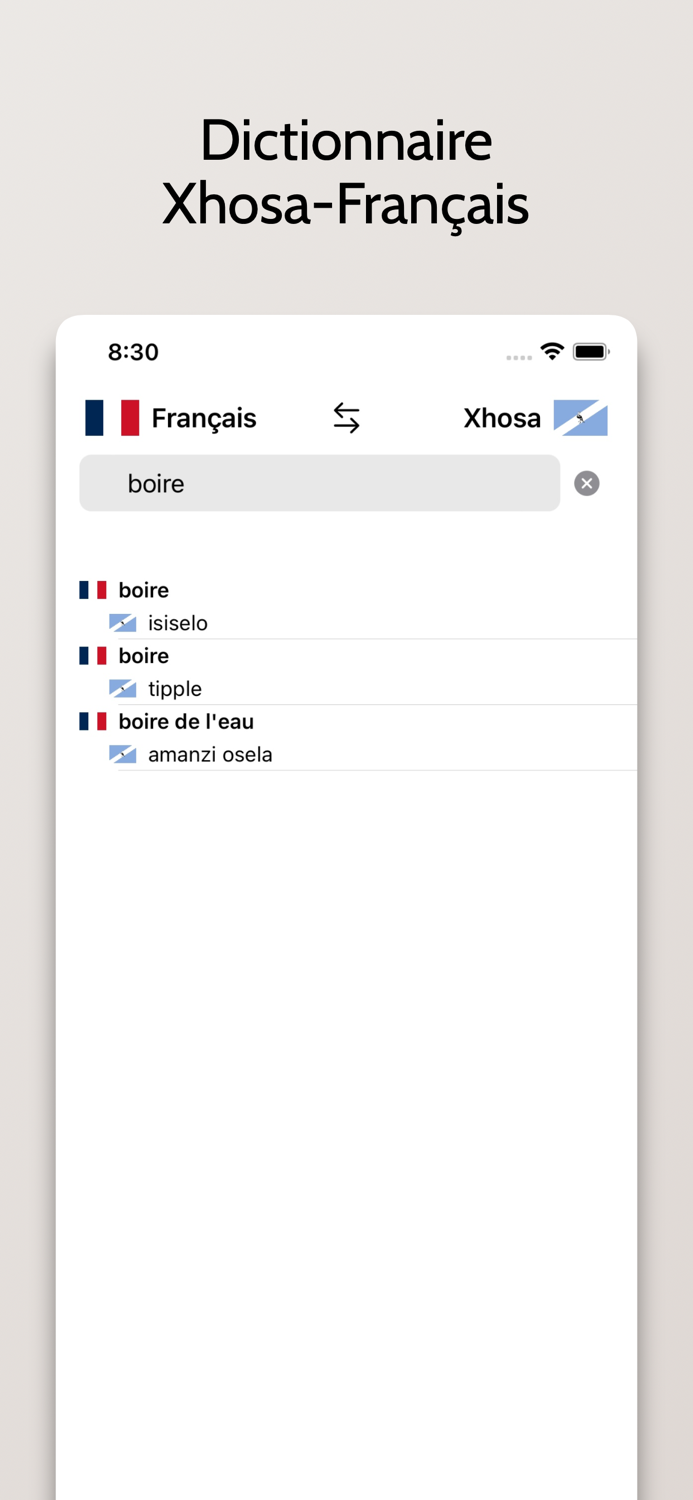Clear the search field with the X button

coord(586,483)
